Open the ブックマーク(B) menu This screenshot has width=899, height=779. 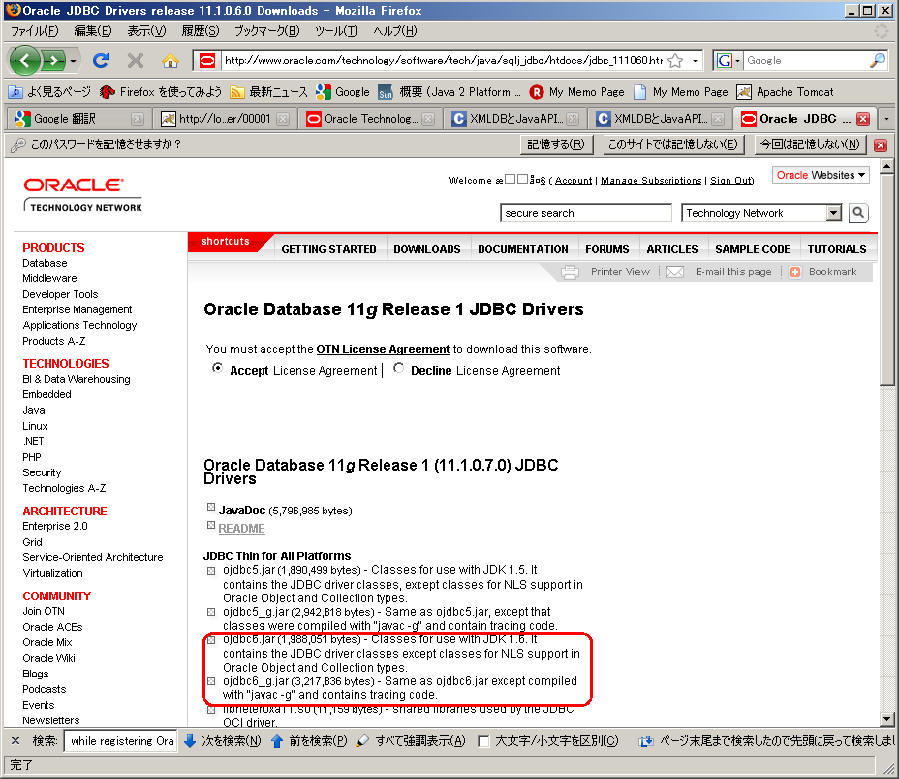(x=266, y=30)
